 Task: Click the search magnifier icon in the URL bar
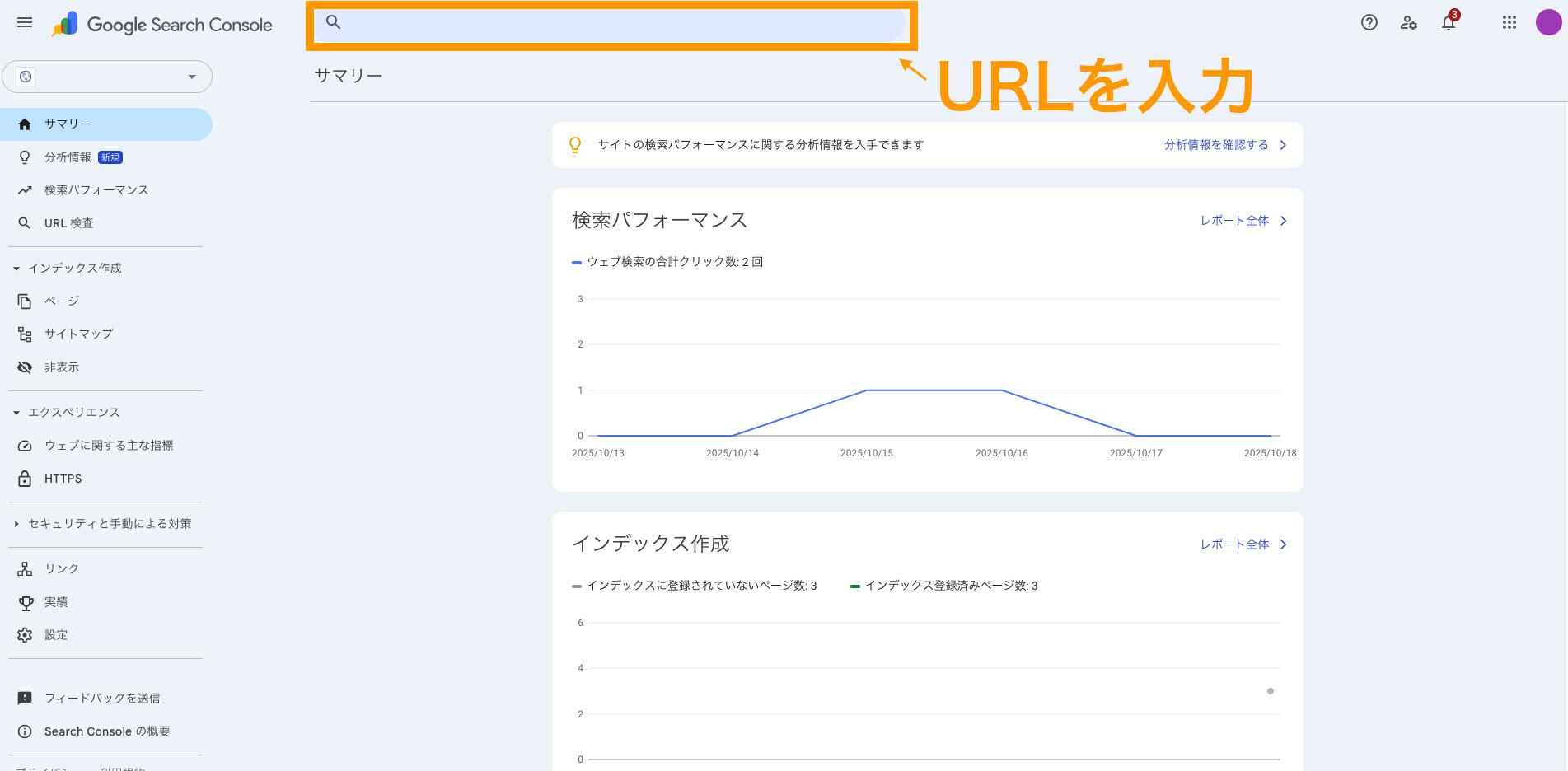point(334,22)
